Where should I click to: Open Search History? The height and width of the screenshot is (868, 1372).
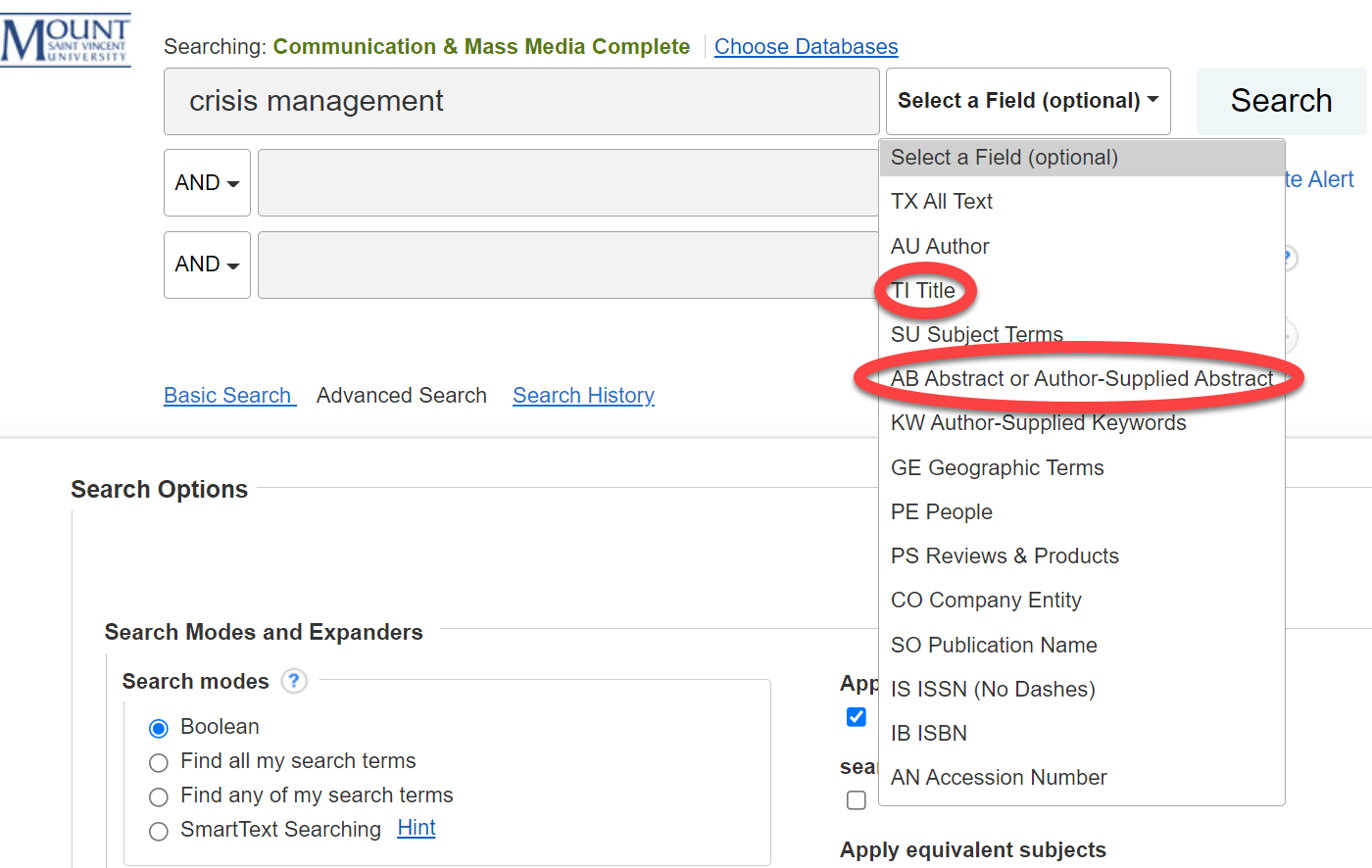pos(583,396)
